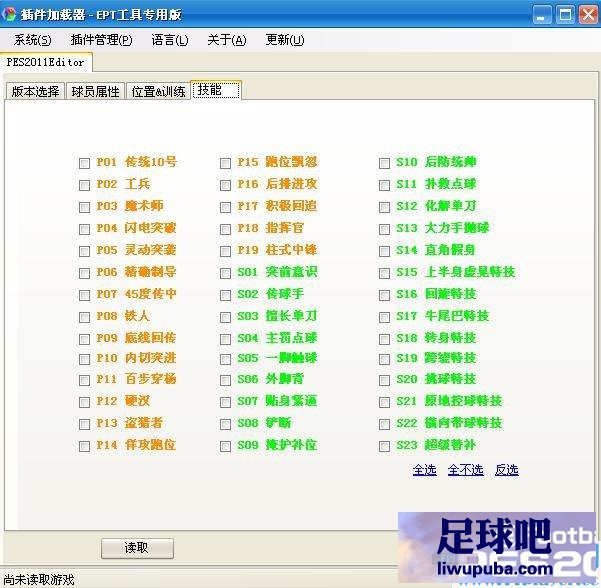Minimize the 插件加载器 window

pos(542,15)
